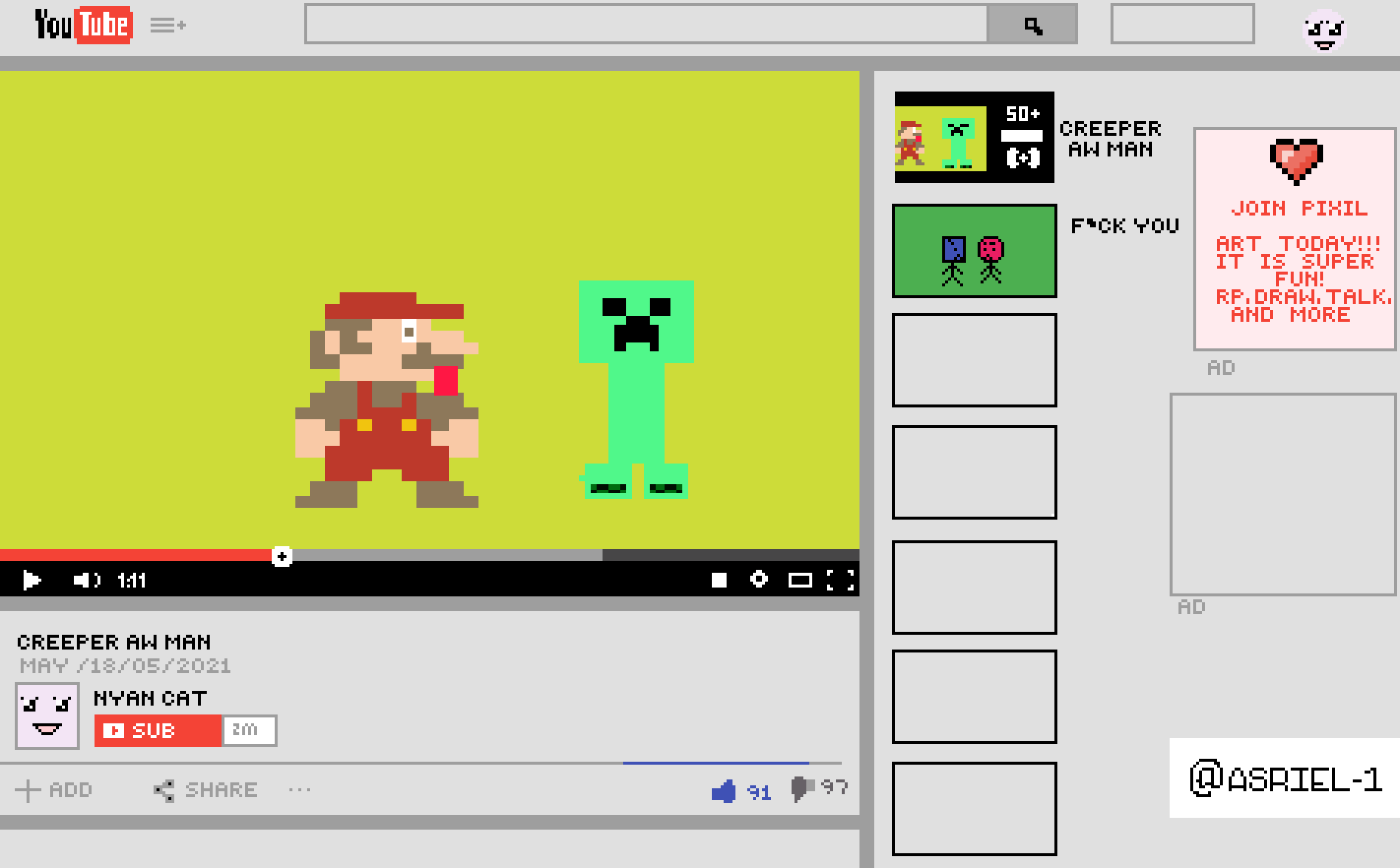Click the ADD label
Screen dimensions: 1400x868
coord(71,790)
